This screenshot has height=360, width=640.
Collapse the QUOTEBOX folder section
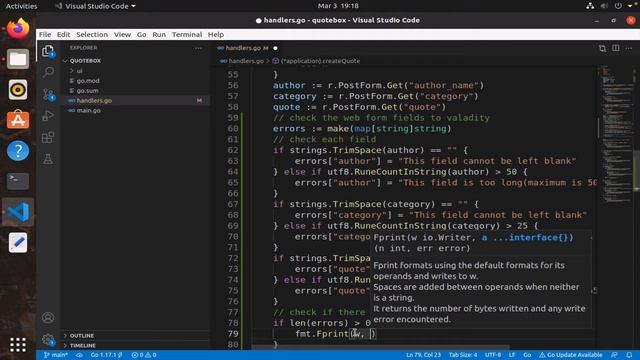pyautogui.click(x=84, y=61)
